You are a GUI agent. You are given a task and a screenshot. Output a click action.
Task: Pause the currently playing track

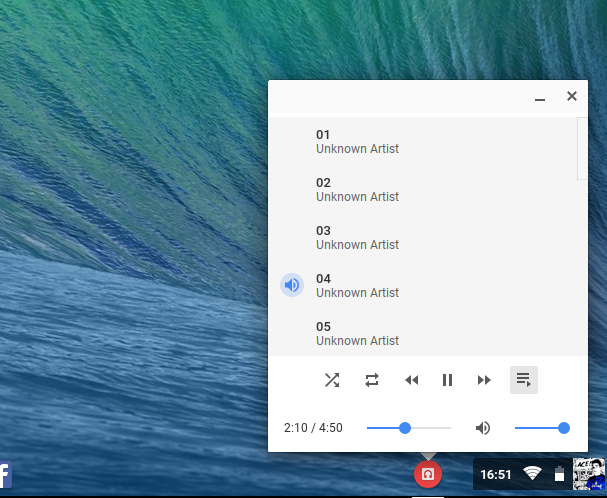448,380
